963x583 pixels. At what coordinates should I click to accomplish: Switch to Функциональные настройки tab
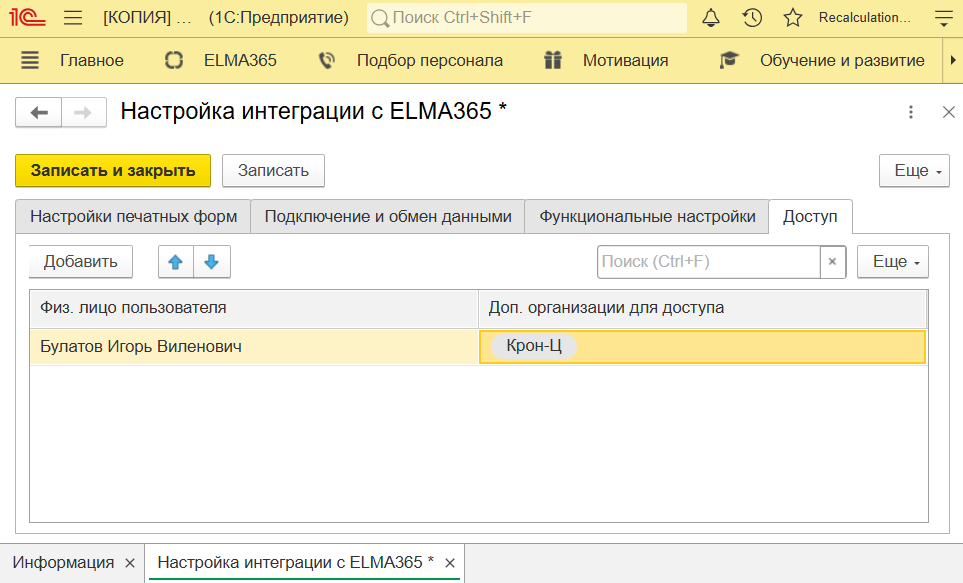pyautogui.click(x=647, y=216)
